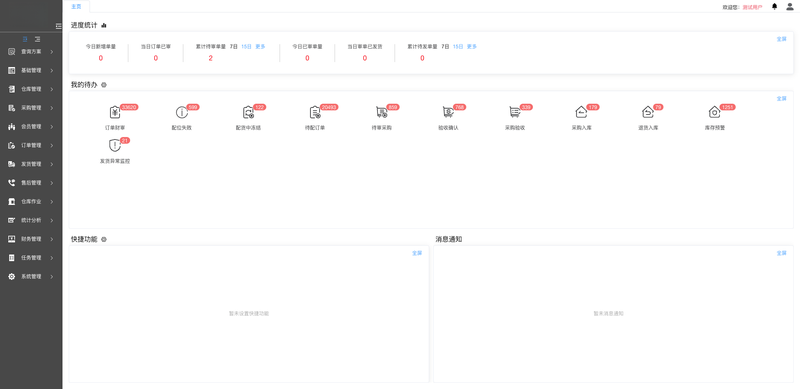Open the 待审采购 cart icon
The width and height of the screenshot is (800, 389).
381,112
